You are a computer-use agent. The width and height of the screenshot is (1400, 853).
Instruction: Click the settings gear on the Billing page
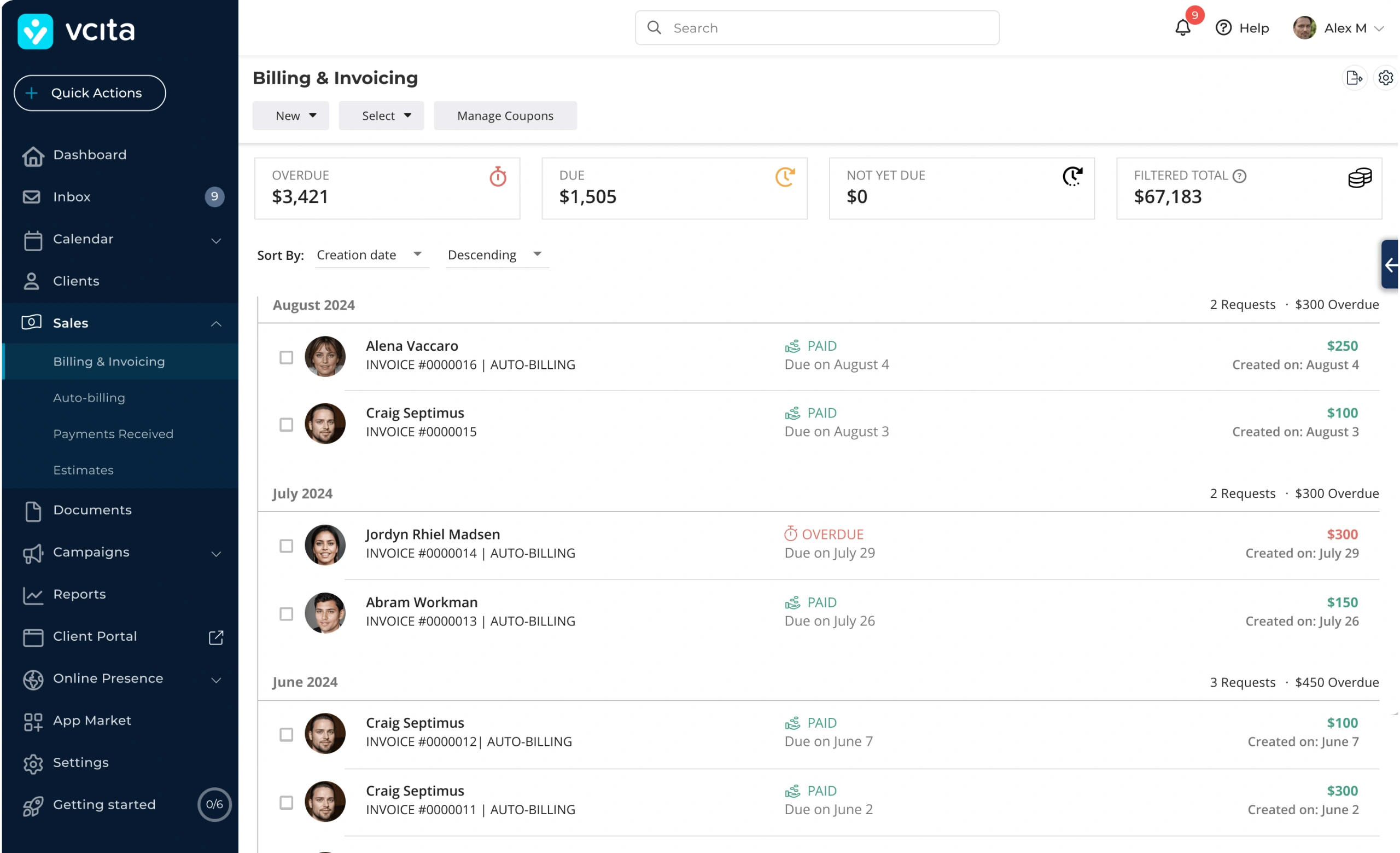[1385, 78]
